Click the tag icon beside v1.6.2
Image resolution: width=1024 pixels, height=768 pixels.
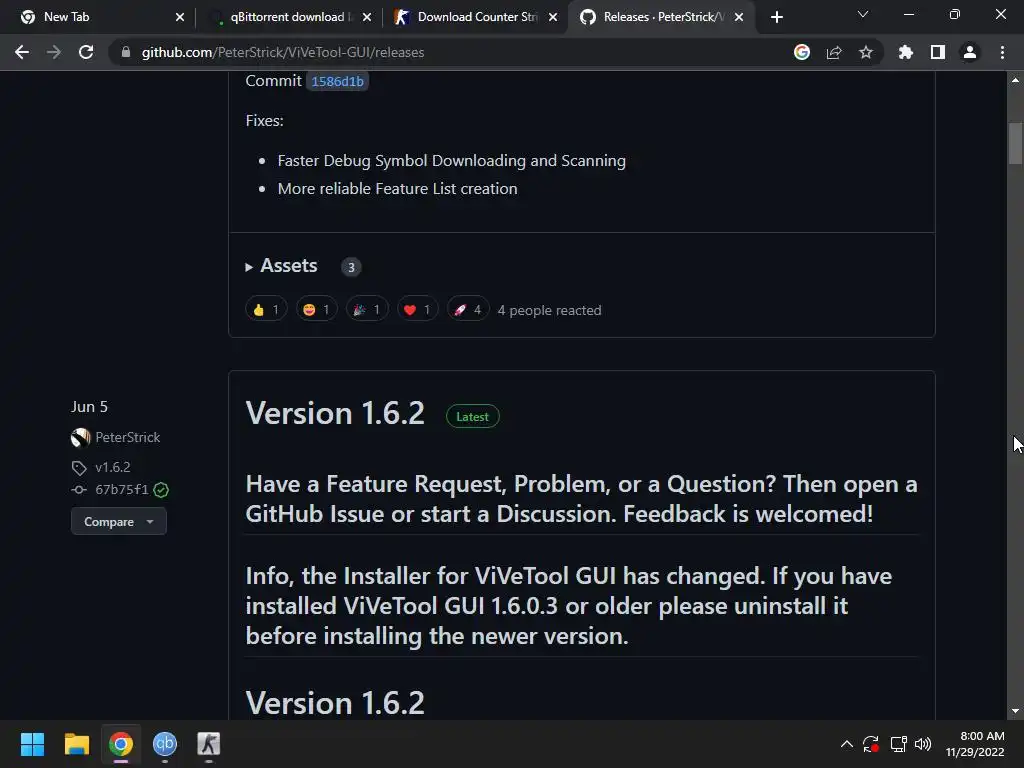79,468
